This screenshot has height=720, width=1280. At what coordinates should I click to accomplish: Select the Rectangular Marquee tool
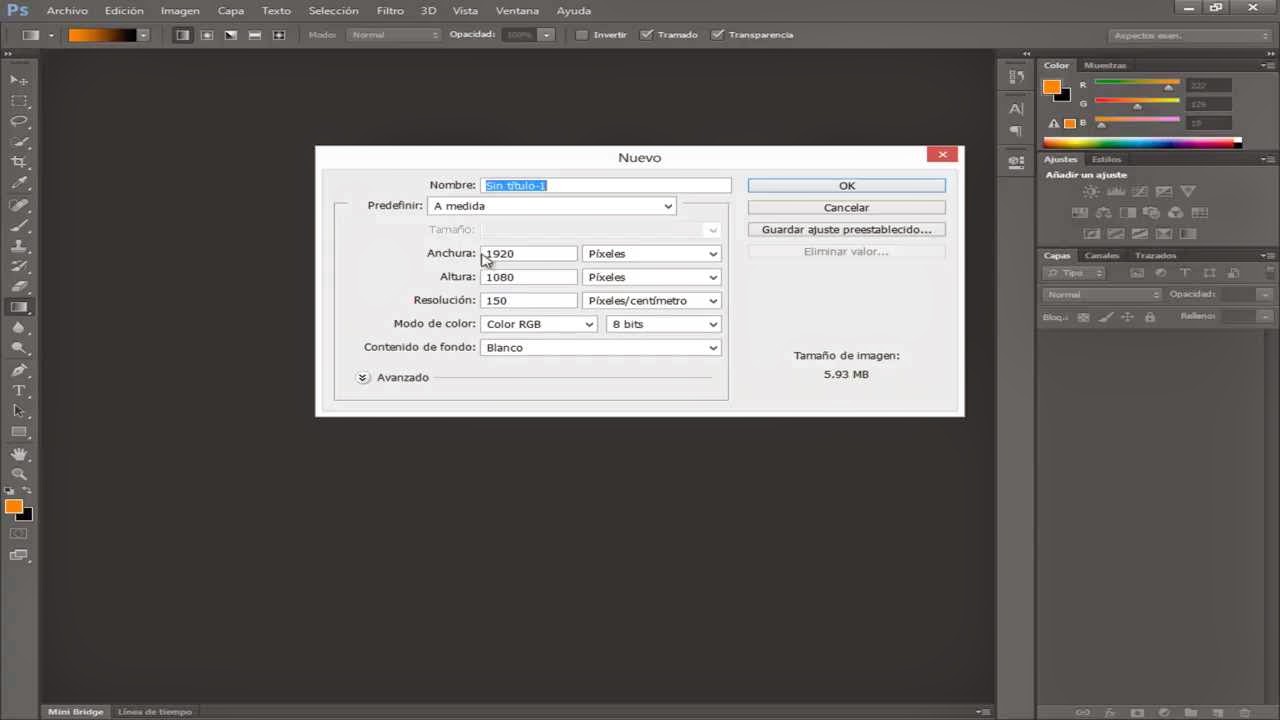[x=19, y=101]
